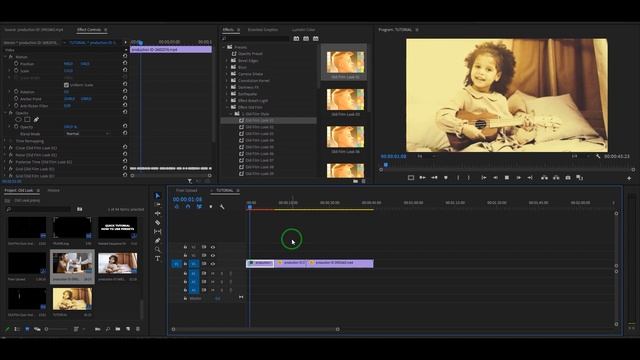Select Old Film Look 02 preset
The image size is (640, 360).
(x=260, y=127)
